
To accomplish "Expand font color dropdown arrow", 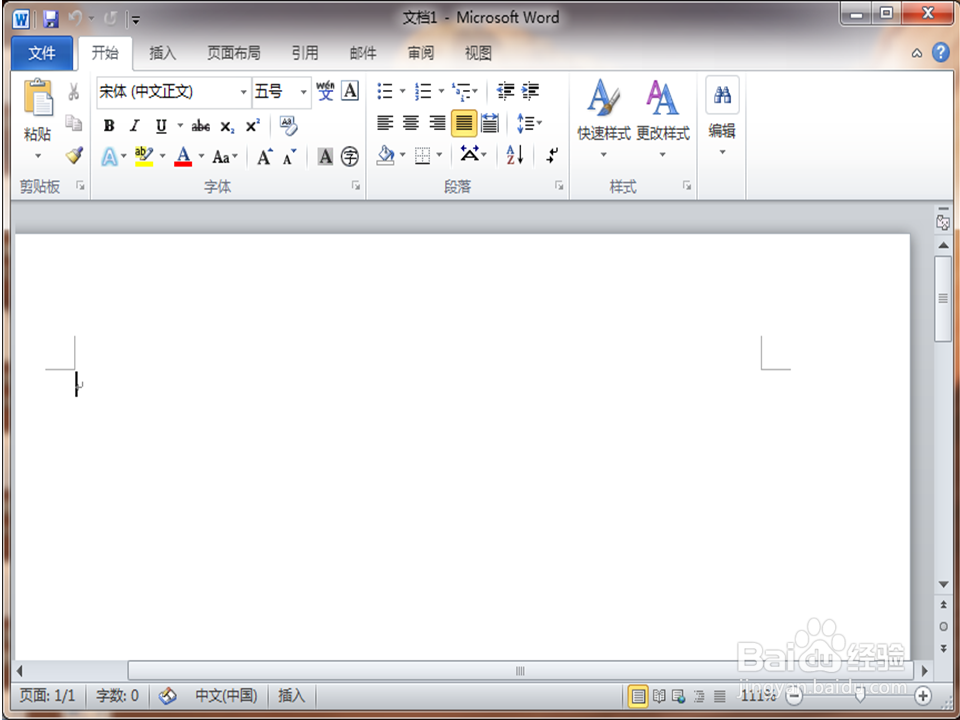I will tap(201, 157).
